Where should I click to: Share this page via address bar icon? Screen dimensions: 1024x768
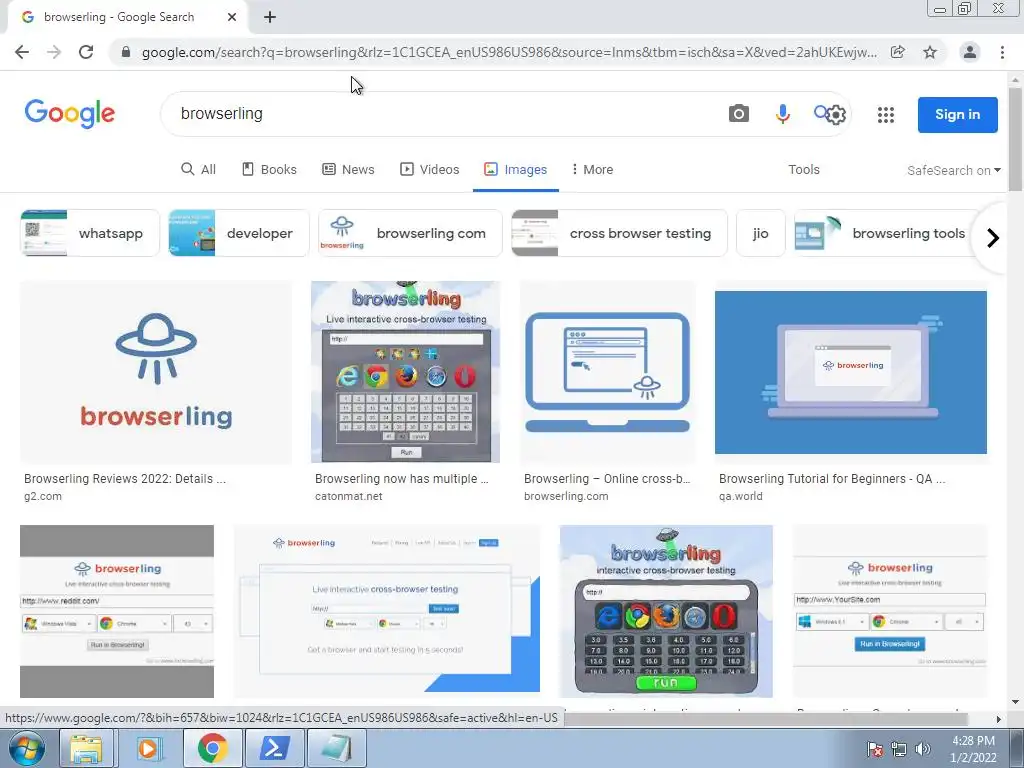click(x=898, y=52)
